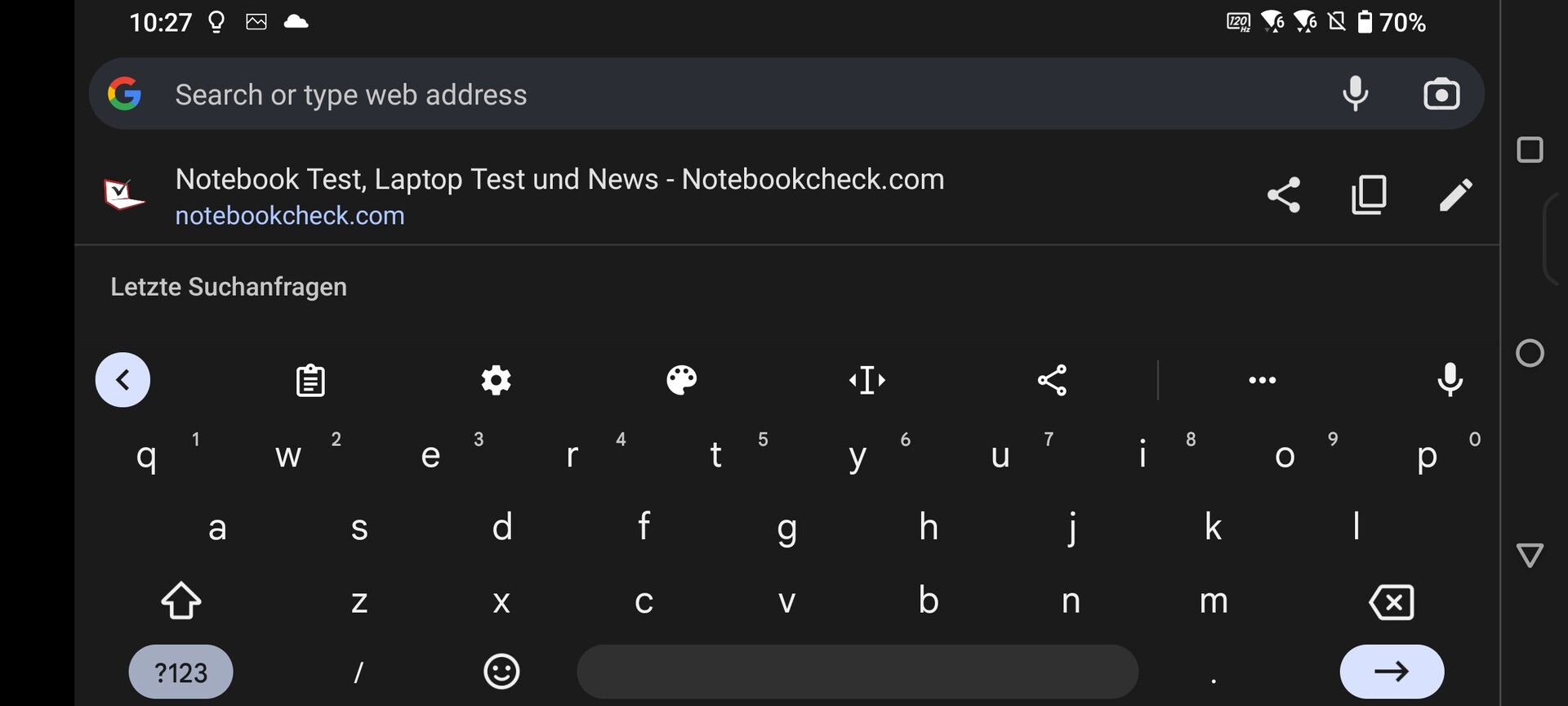This screenshot has height=706, width=1568.
Task: Tap the voice search microphone in address bar
Action: point(1355,94)
